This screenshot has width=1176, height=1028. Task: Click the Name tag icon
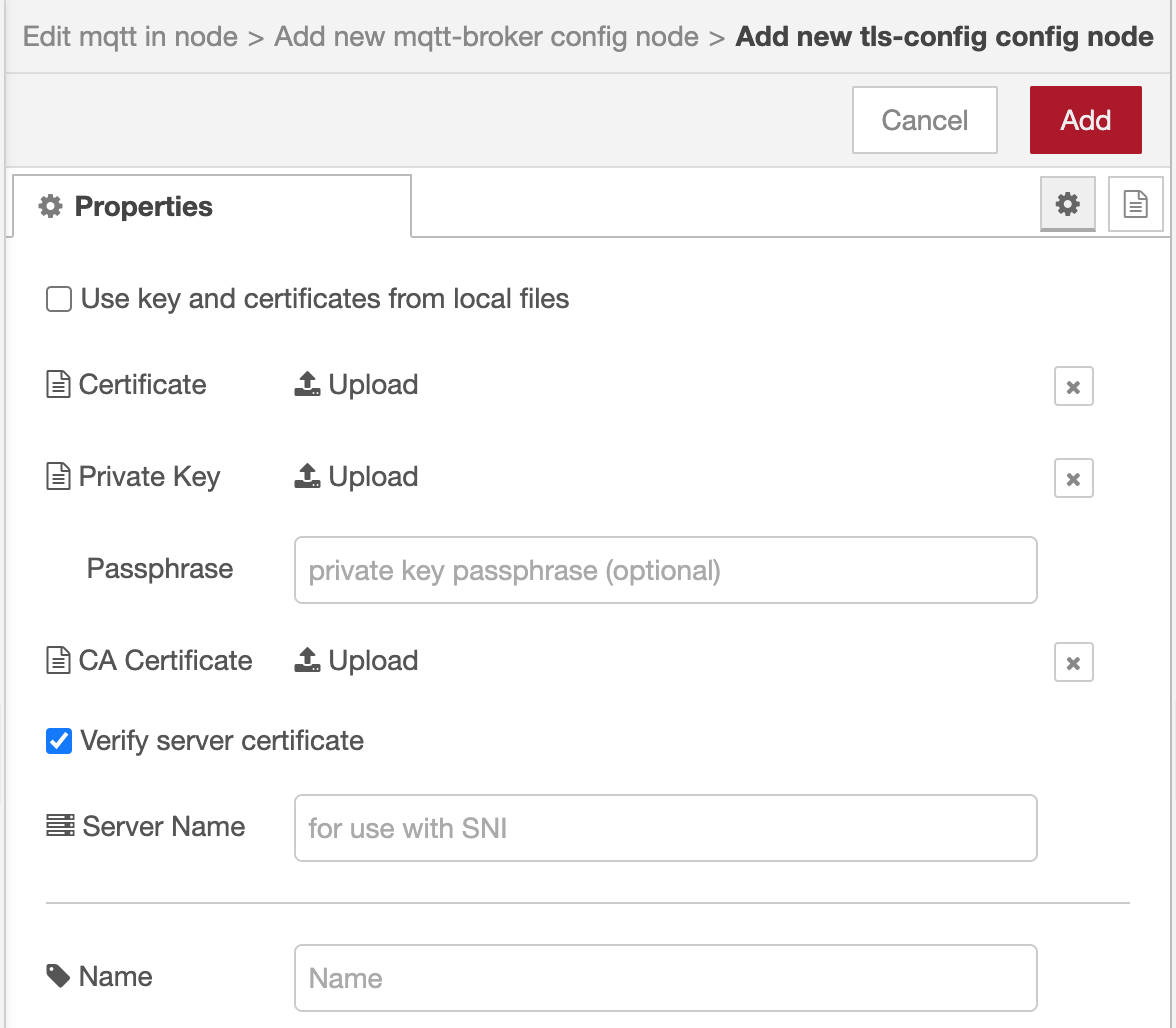(59, 976)
